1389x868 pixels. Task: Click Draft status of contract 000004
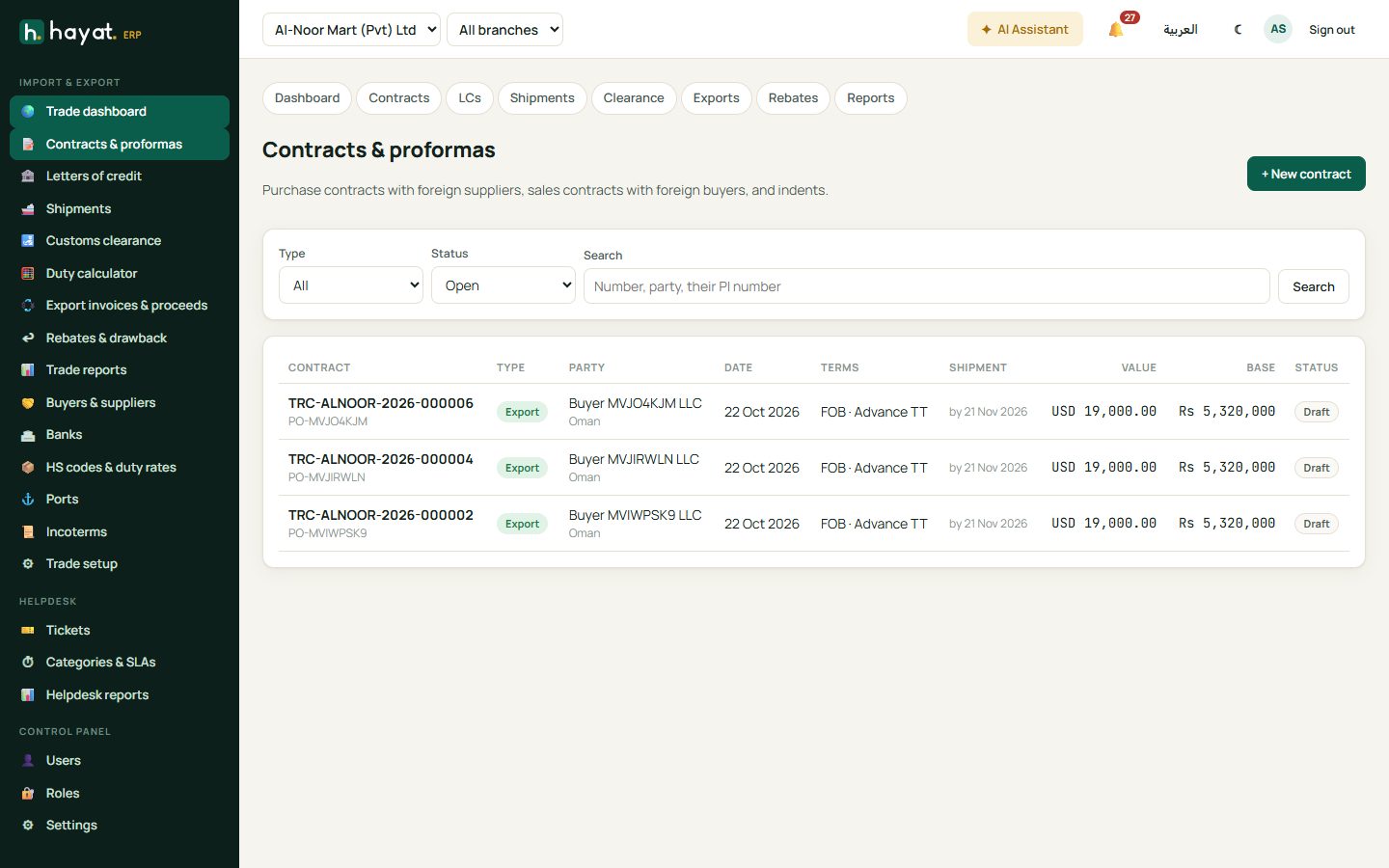click(1317, 468)
